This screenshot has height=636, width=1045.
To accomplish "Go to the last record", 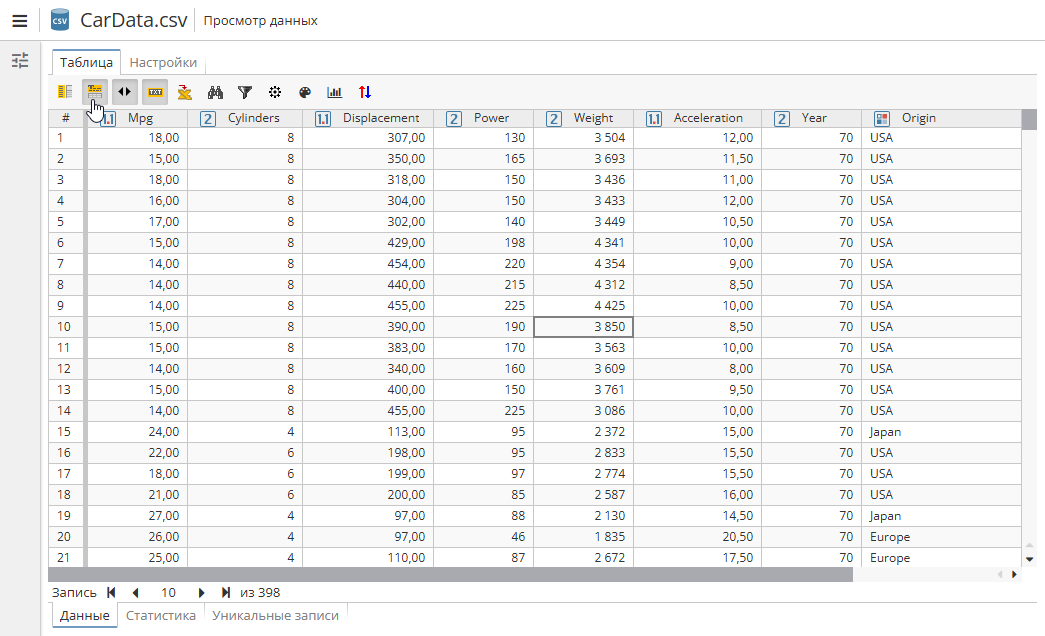I will [x=226, y=592].
